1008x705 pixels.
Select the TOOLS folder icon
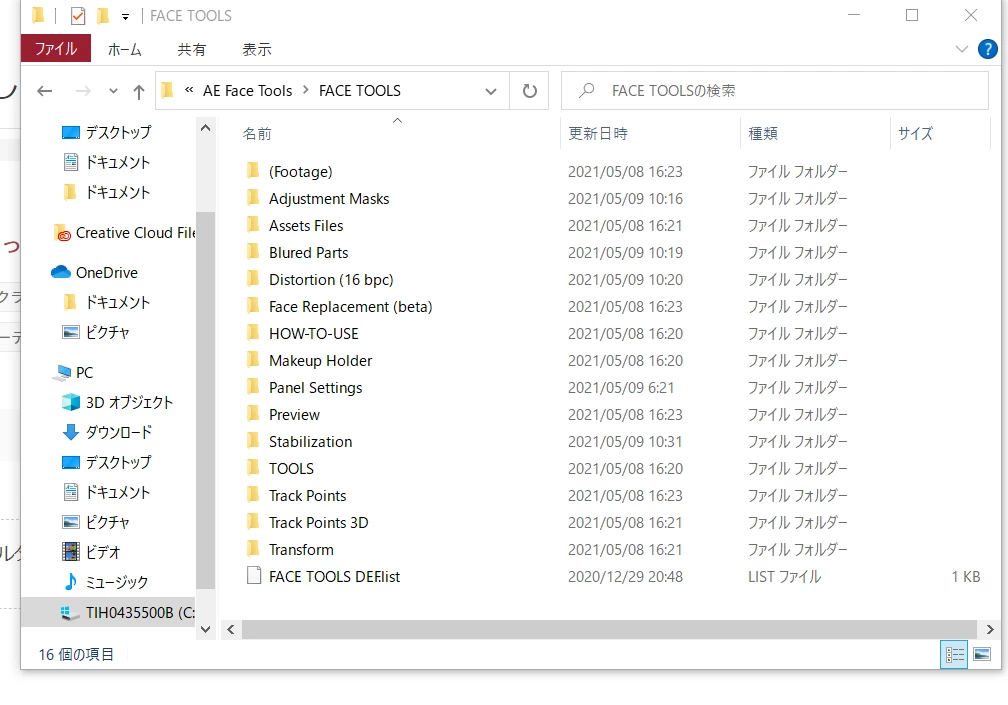pyautogui.click(x=253, y=468)
